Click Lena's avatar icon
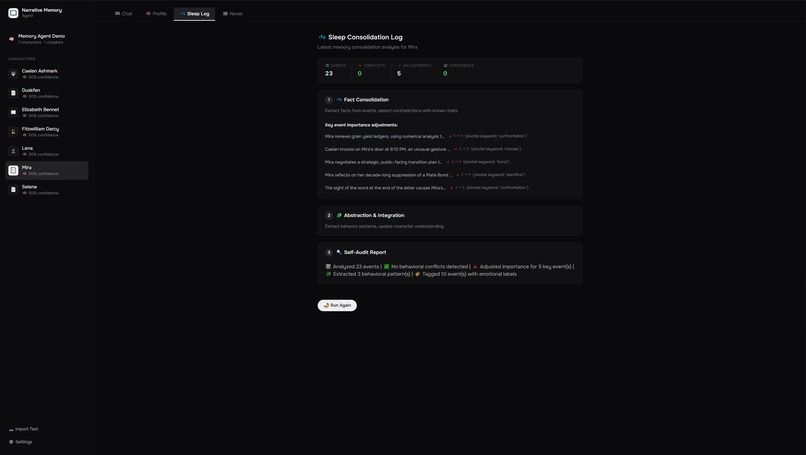 [13, 151]
